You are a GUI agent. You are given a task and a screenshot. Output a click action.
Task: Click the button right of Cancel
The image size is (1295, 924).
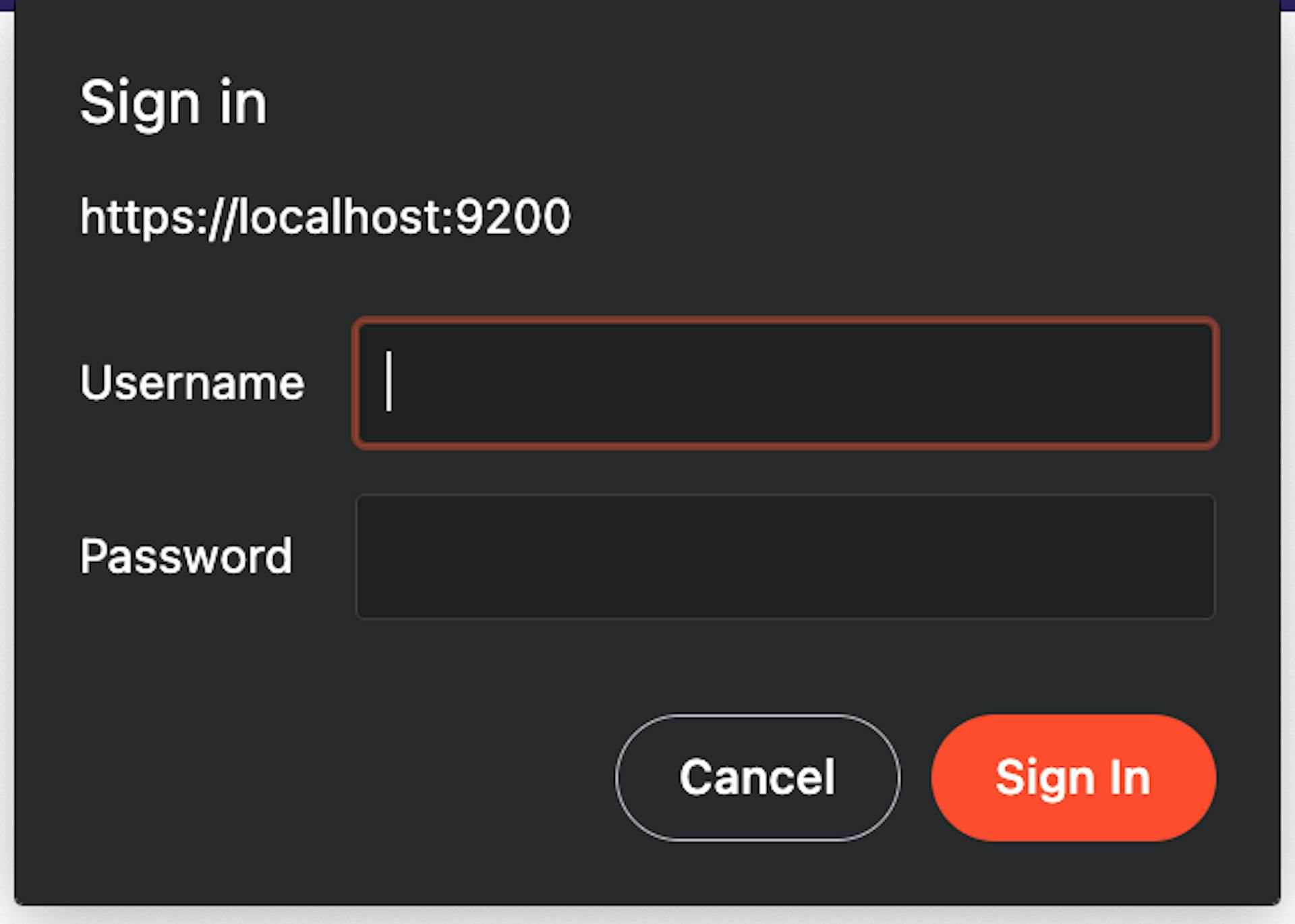(x=1073, y=778)
